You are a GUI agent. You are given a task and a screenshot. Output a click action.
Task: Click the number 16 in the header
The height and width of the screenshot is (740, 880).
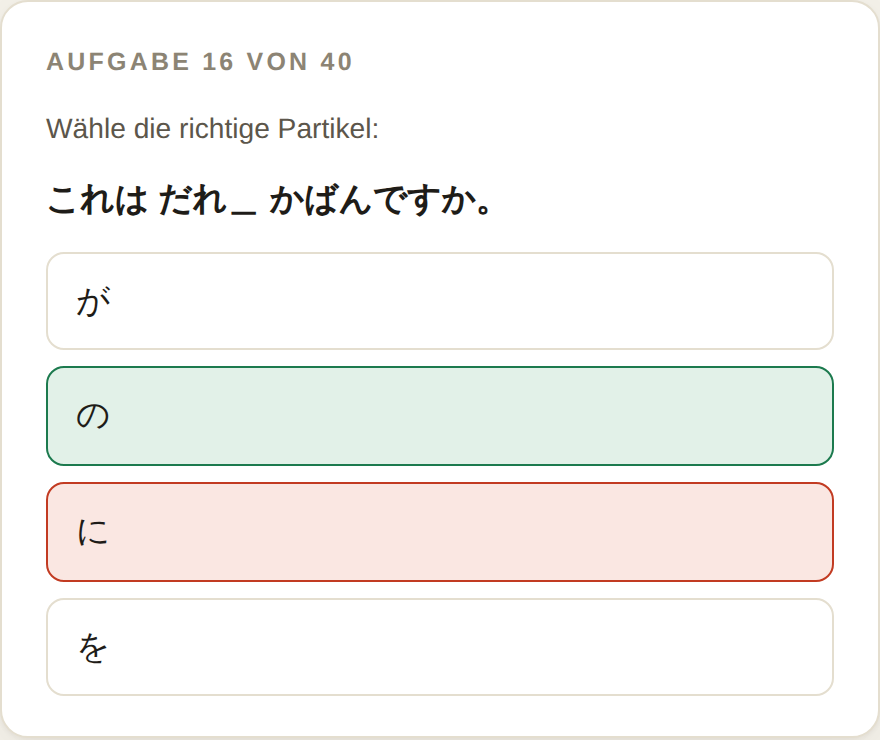(218, 62)
